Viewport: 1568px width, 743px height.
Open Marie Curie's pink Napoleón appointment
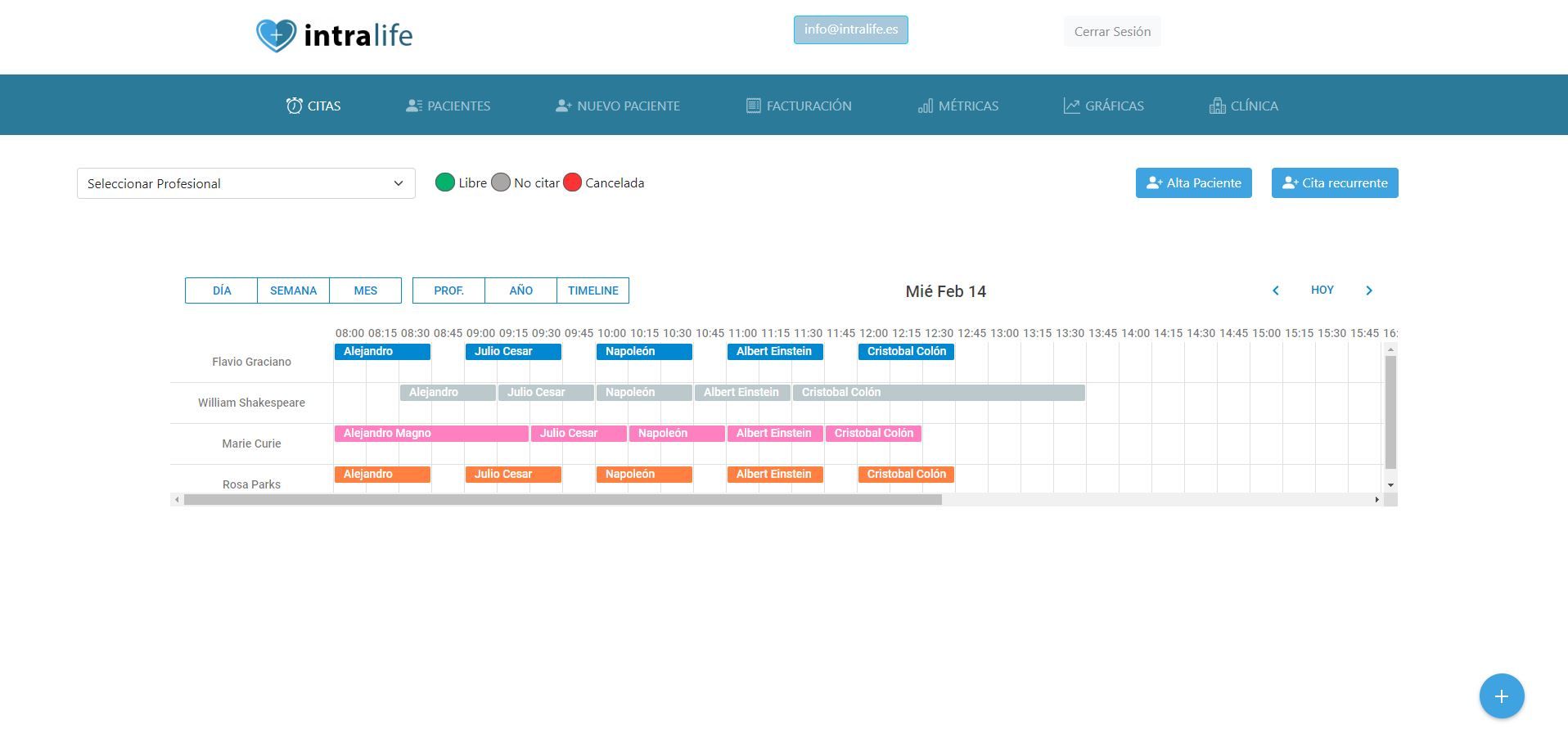point(677,434)
